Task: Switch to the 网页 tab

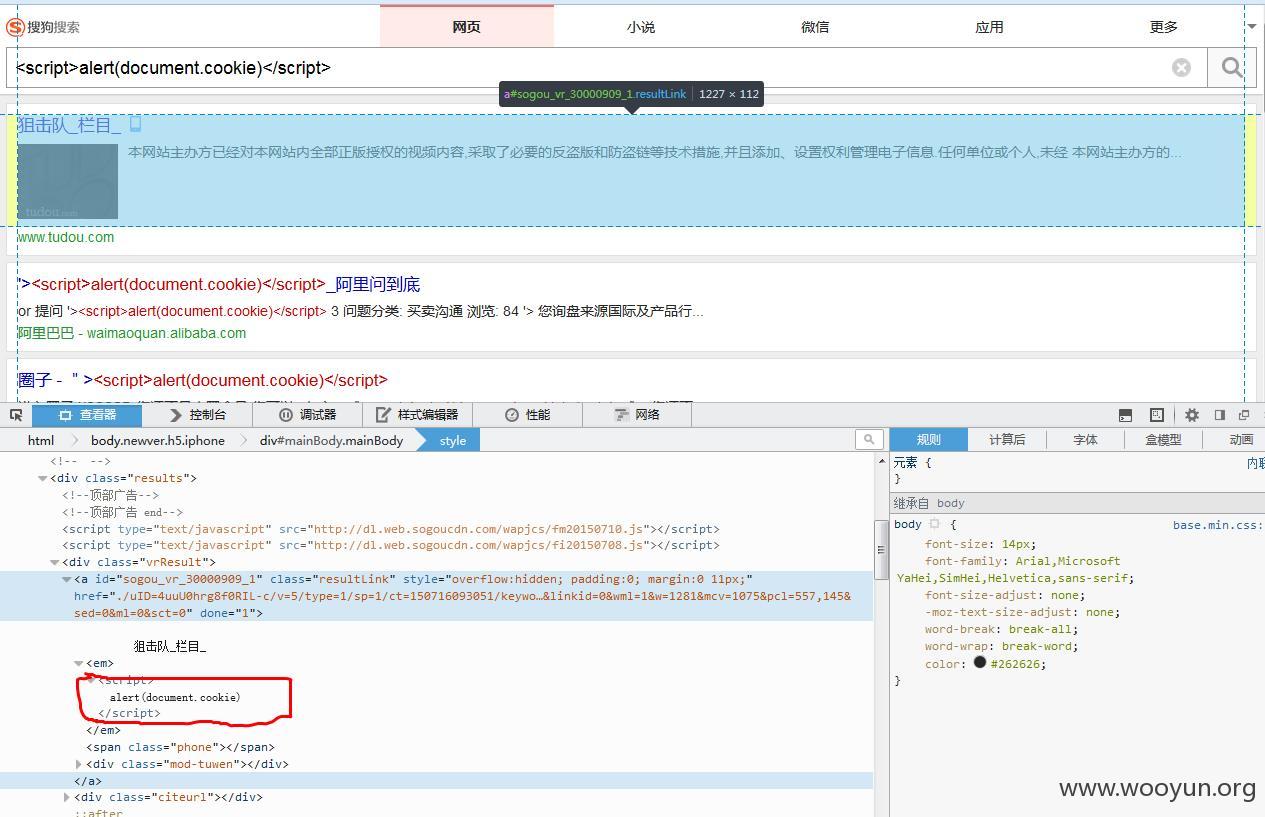Action: [467, 27]
